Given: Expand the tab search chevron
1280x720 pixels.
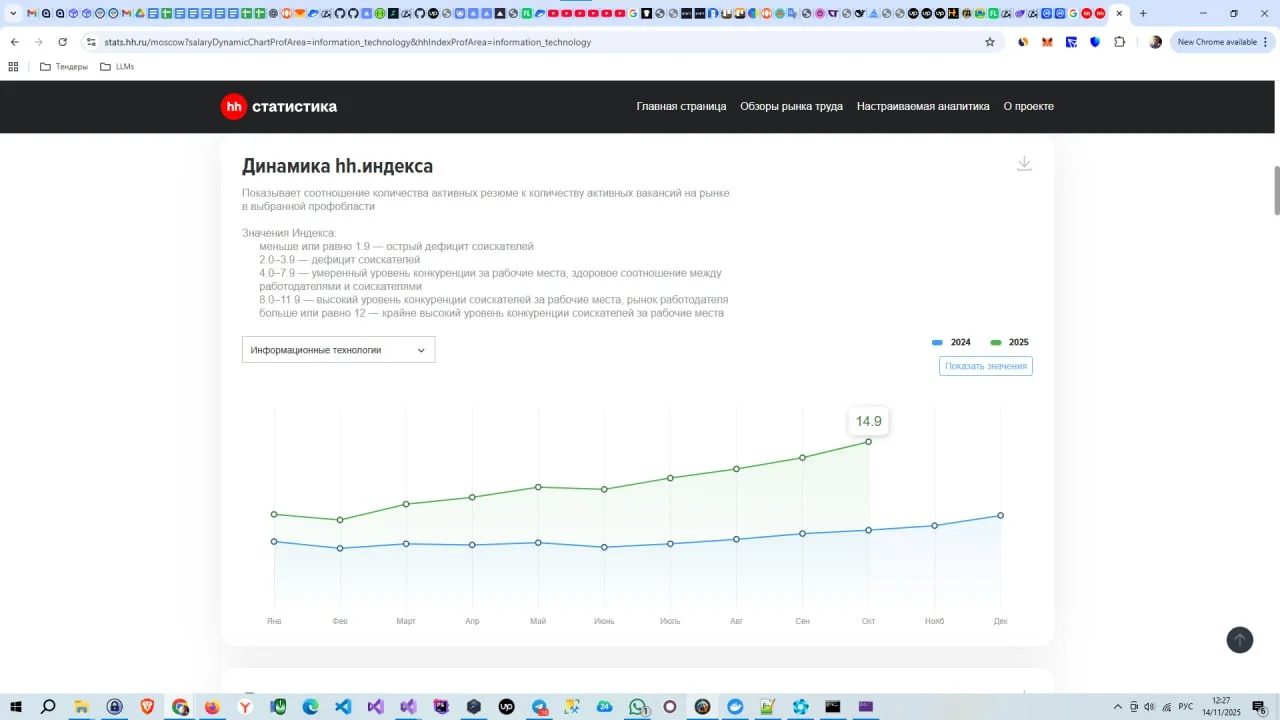Looking at the screenshot, I should [13, 14].
